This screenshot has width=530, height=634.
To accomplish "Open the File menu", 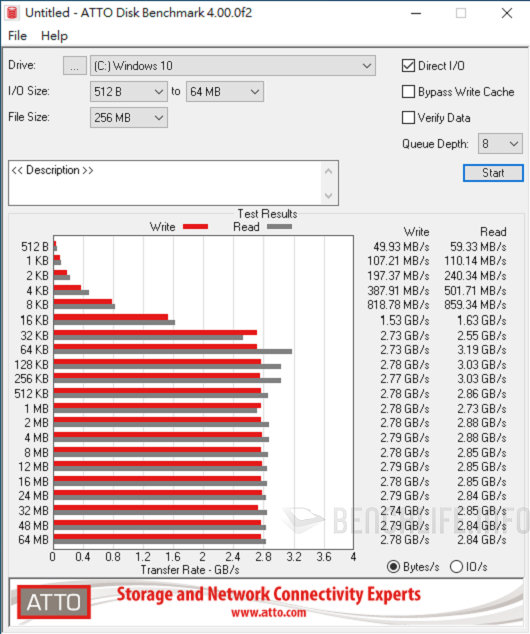I will [x=17, y=36].
